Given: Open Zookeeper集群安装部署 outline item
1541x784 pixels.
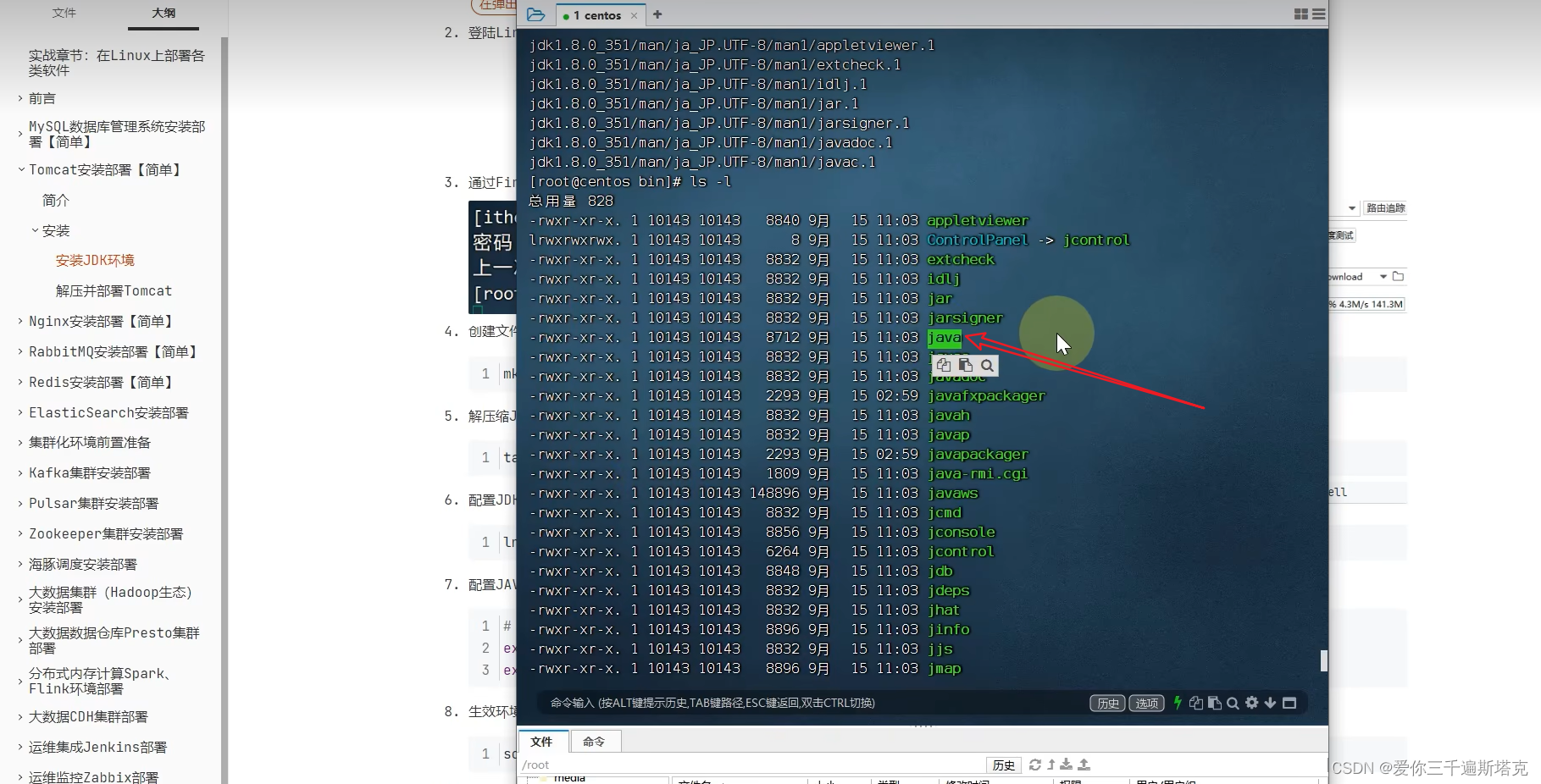Looking at the screenshot, I should click(106, 533).
